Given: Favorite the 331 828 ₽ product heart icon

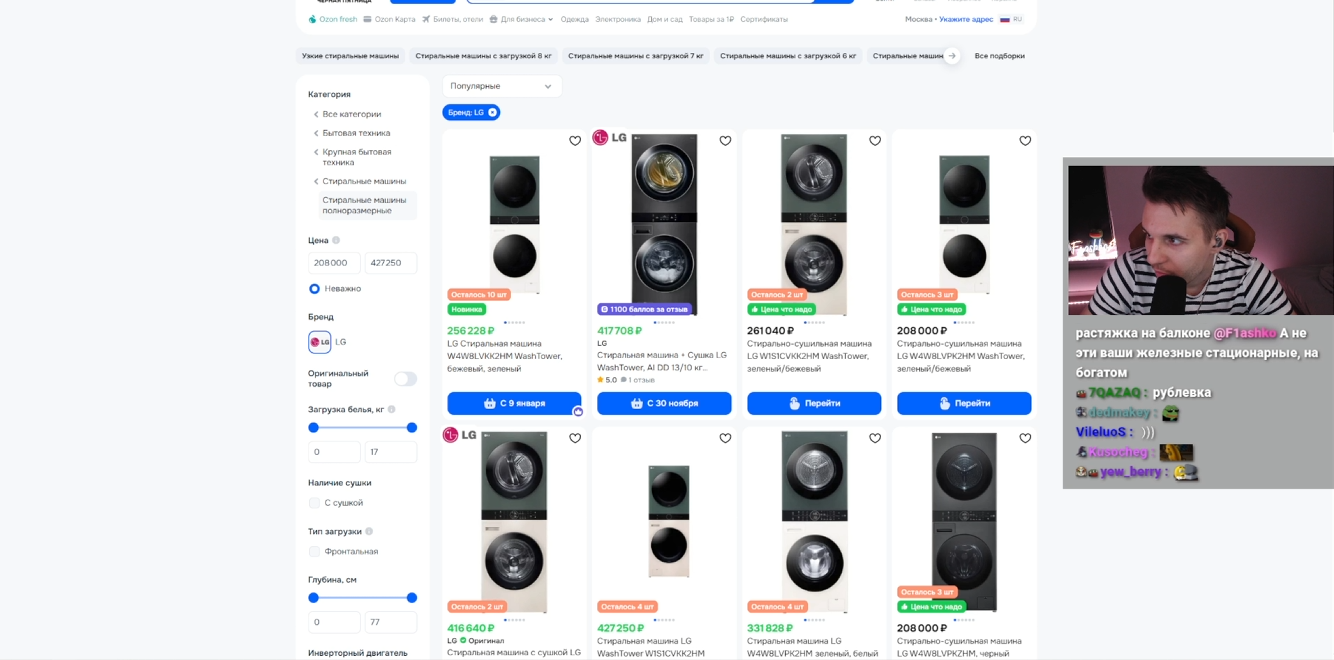Looking at the screenshot, I should (875, 438).
